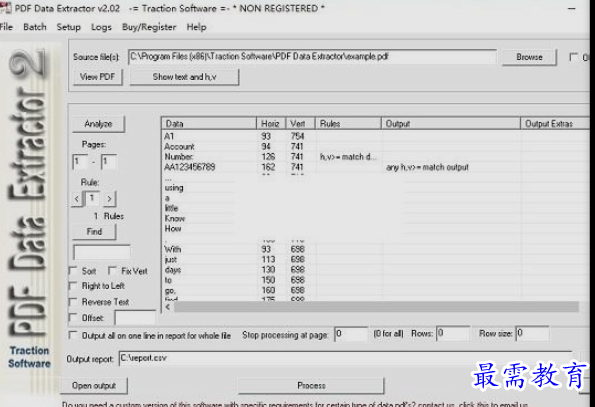Screen dimensions: 595x407
Task: Click 'any h,v>= match output' cell
Action: click(427, 167)
